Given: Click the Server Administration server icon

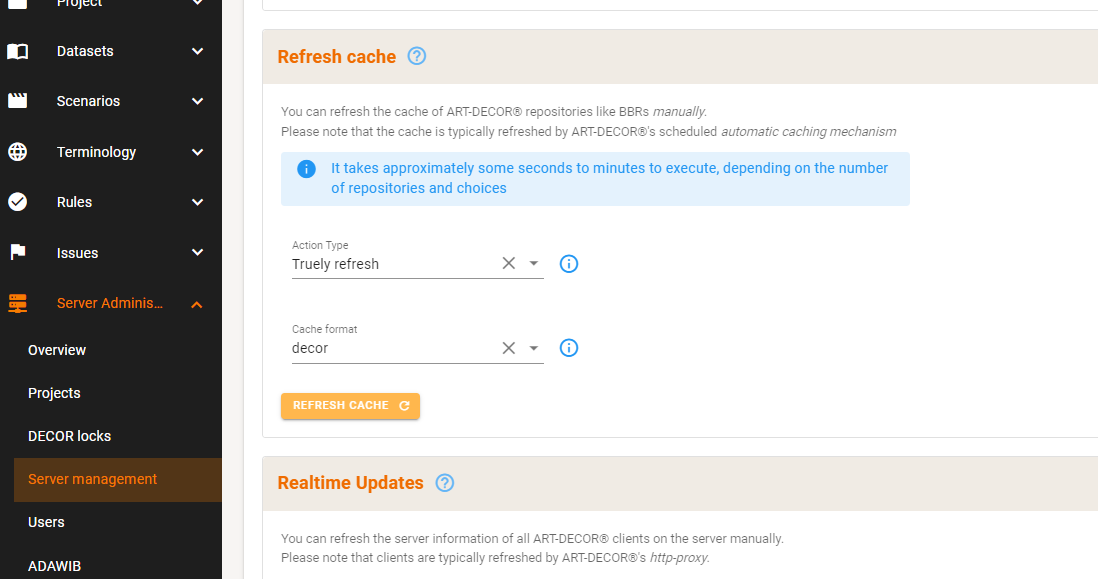Looking at the screenshot, I should tap(18, 303).
